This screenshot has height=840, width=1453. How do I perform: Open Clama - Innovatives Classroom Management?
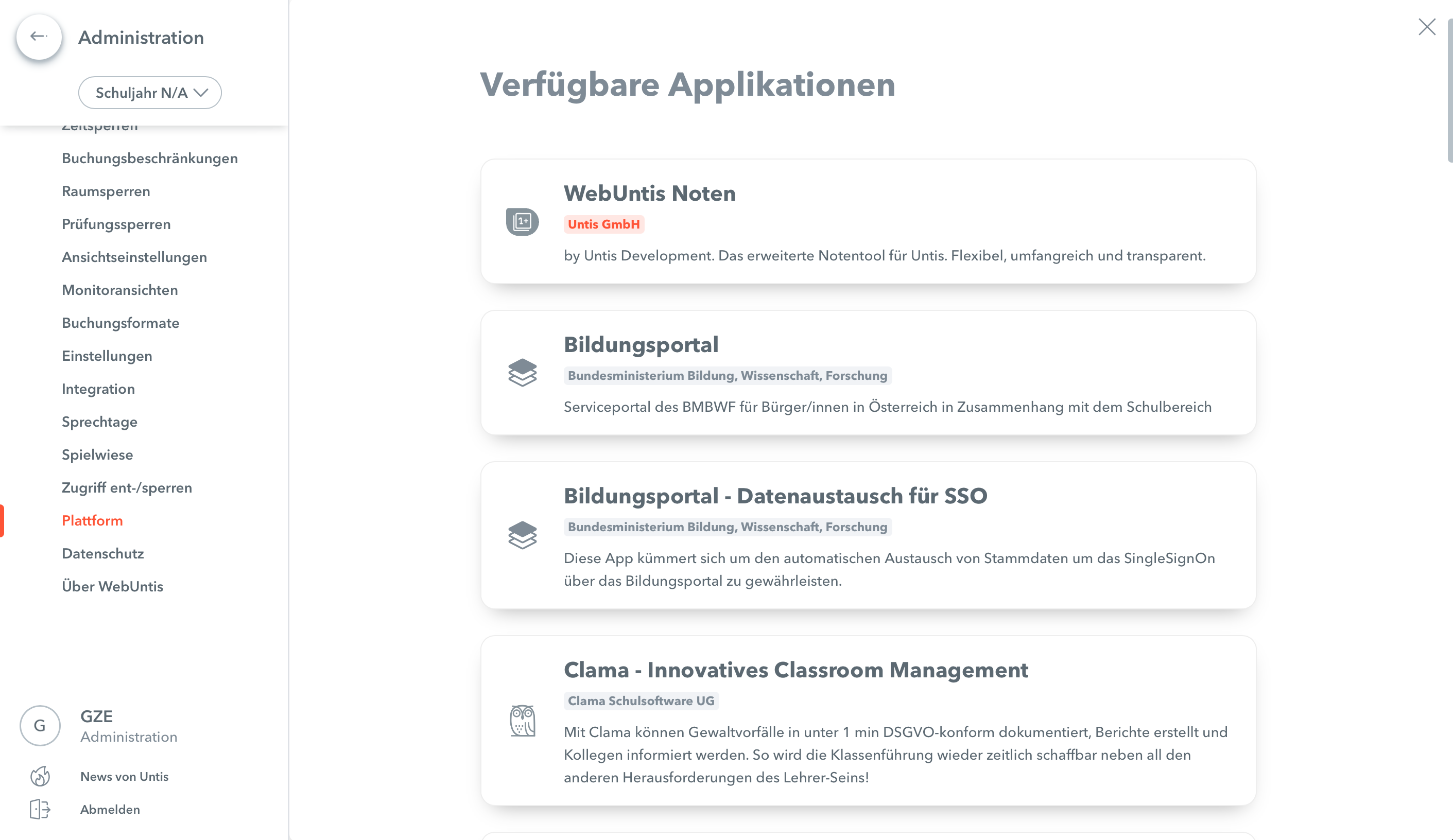click(795, 670)
